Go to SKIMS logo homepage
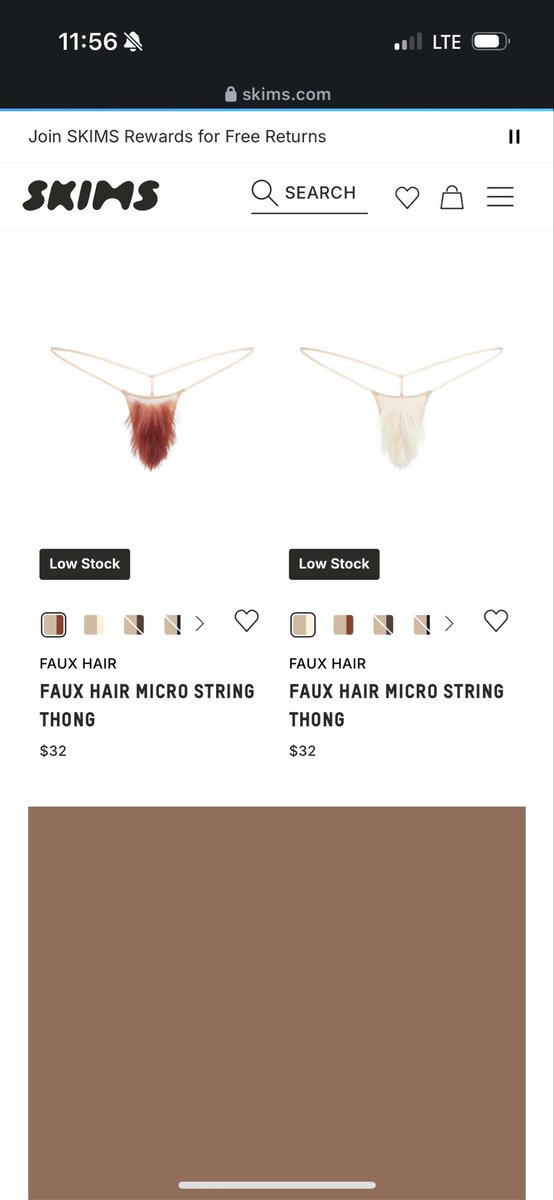 [x=91, y=195]
